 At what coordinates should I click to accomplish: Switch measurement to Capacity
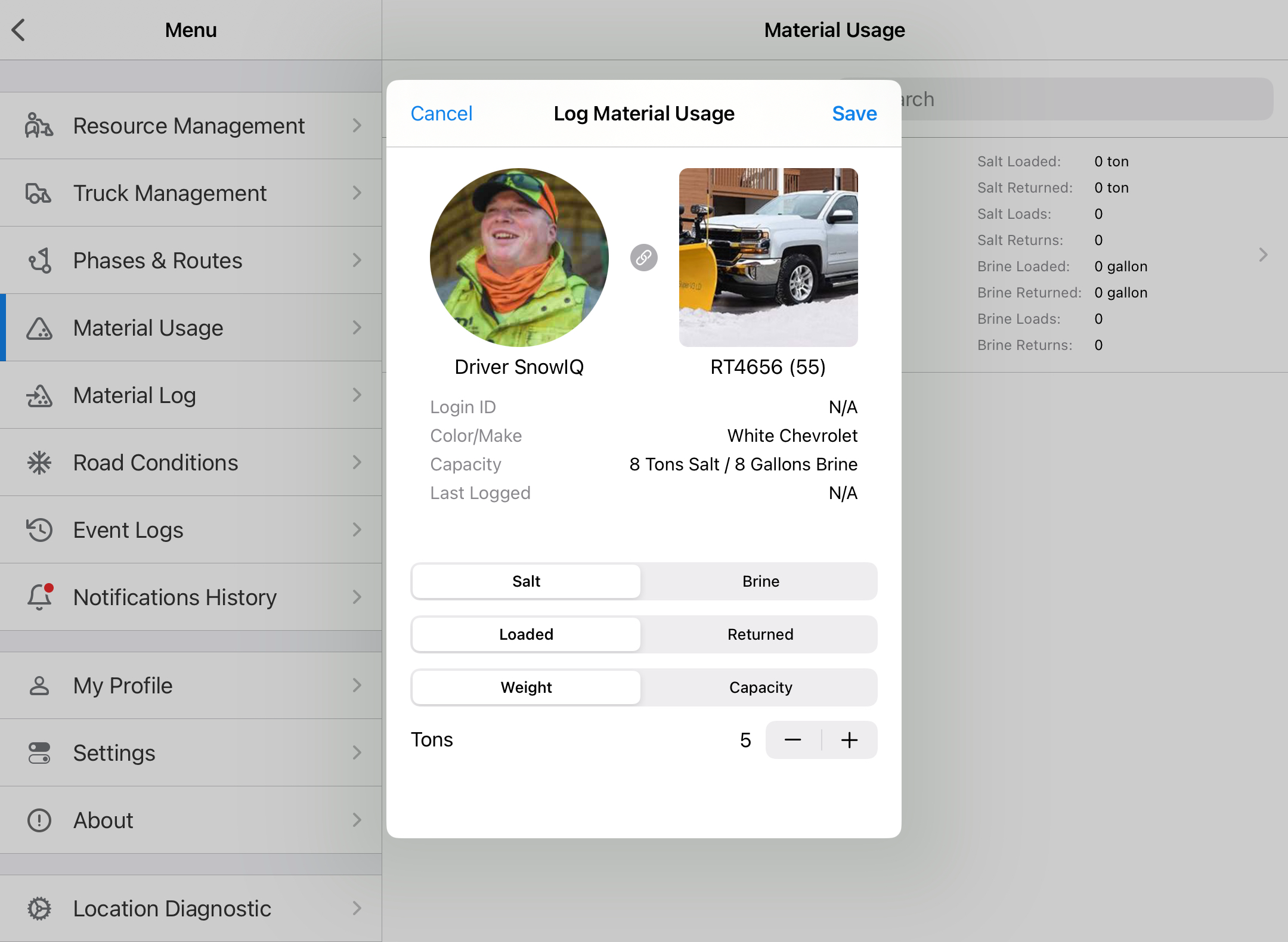tap(760, 687)
